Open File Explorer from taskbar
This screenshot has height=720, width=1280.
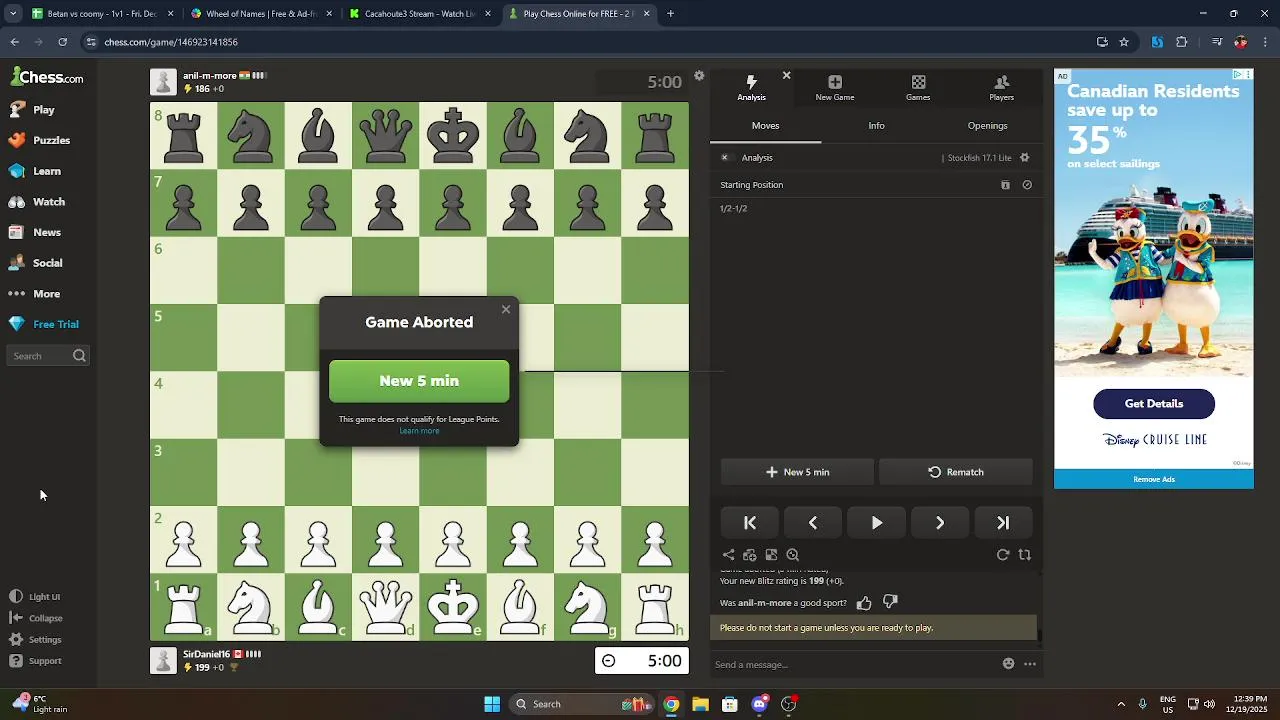point(700,704)
